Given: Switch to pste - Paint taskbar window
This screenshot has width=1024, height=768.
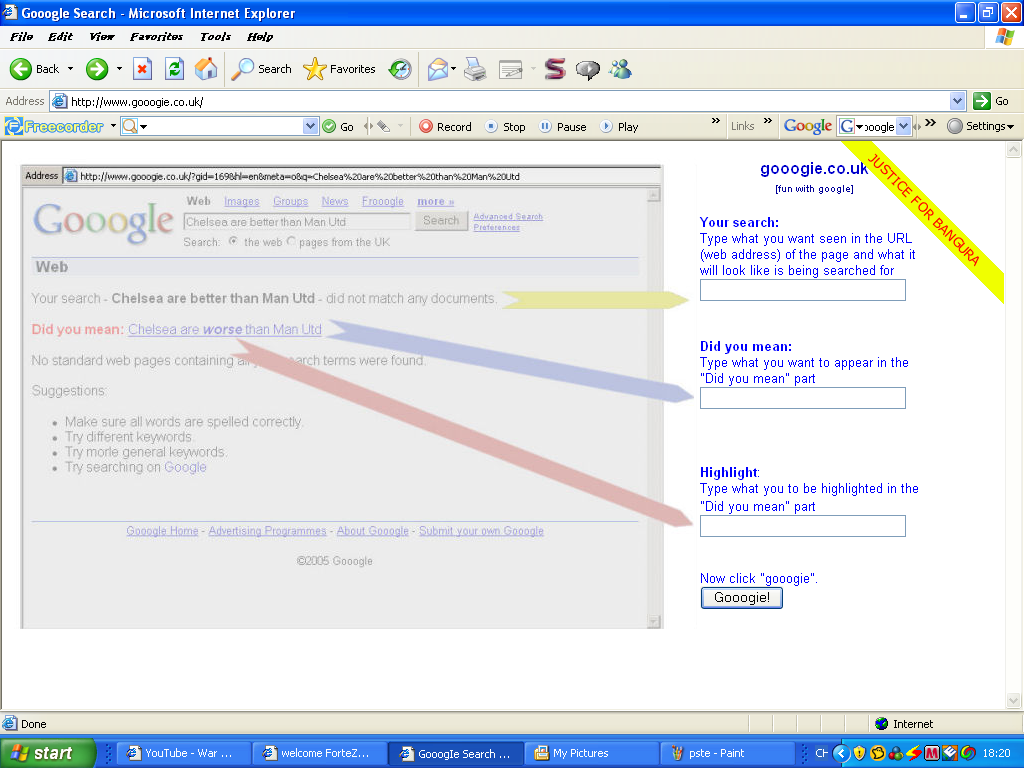Looking at the screenshot, I should coord(728,753).
